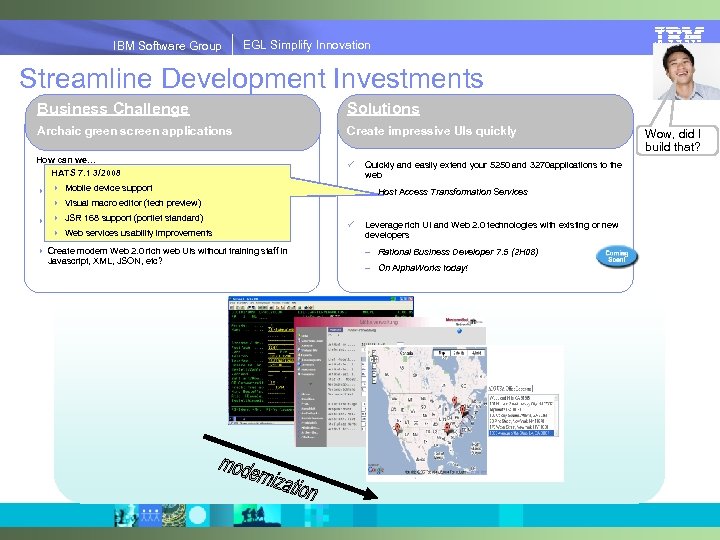Click the blue globe icon in the pink web app

point(459,330)
